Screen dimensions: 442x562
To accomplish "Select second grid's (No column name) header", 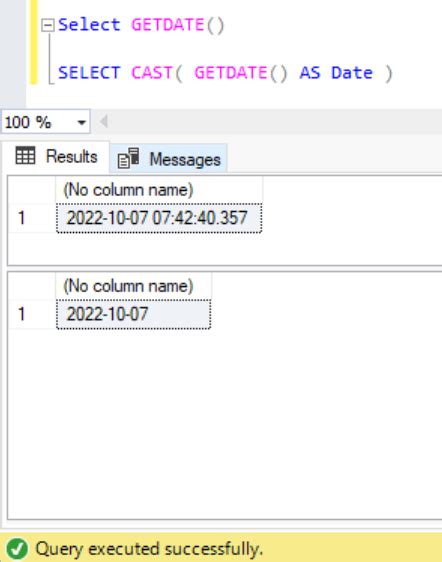I will click(133, 286).
